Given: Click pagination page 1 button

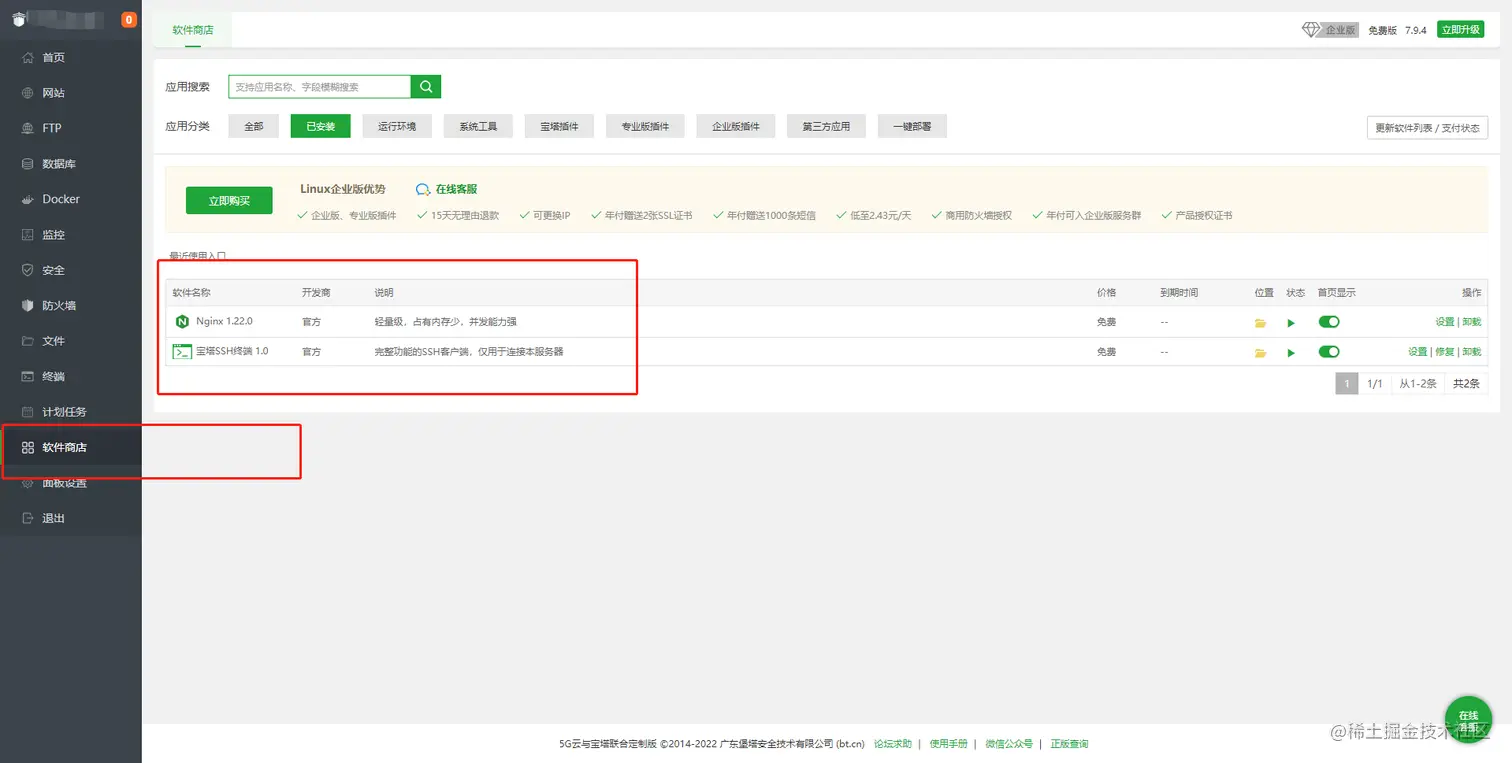Looking at the screenshot, I should pos(1347,384).
